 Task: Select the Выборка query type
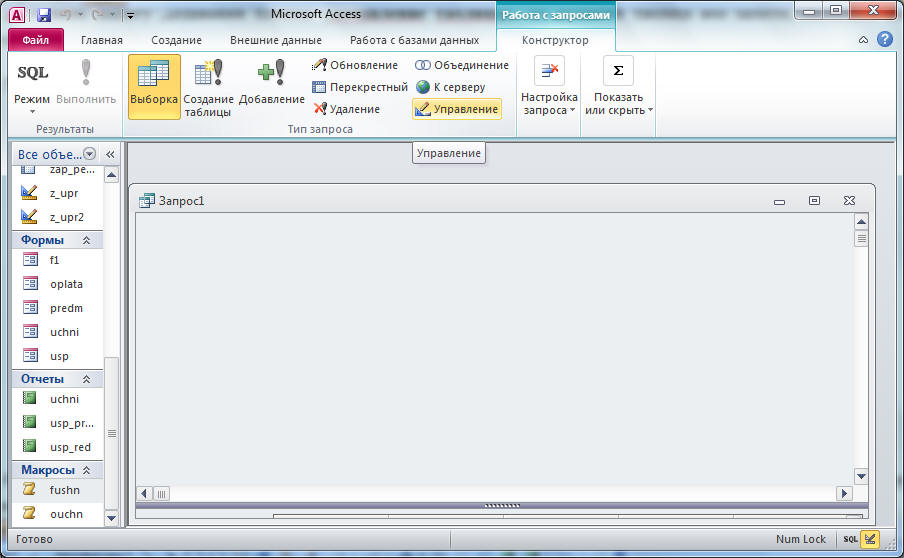154,86
